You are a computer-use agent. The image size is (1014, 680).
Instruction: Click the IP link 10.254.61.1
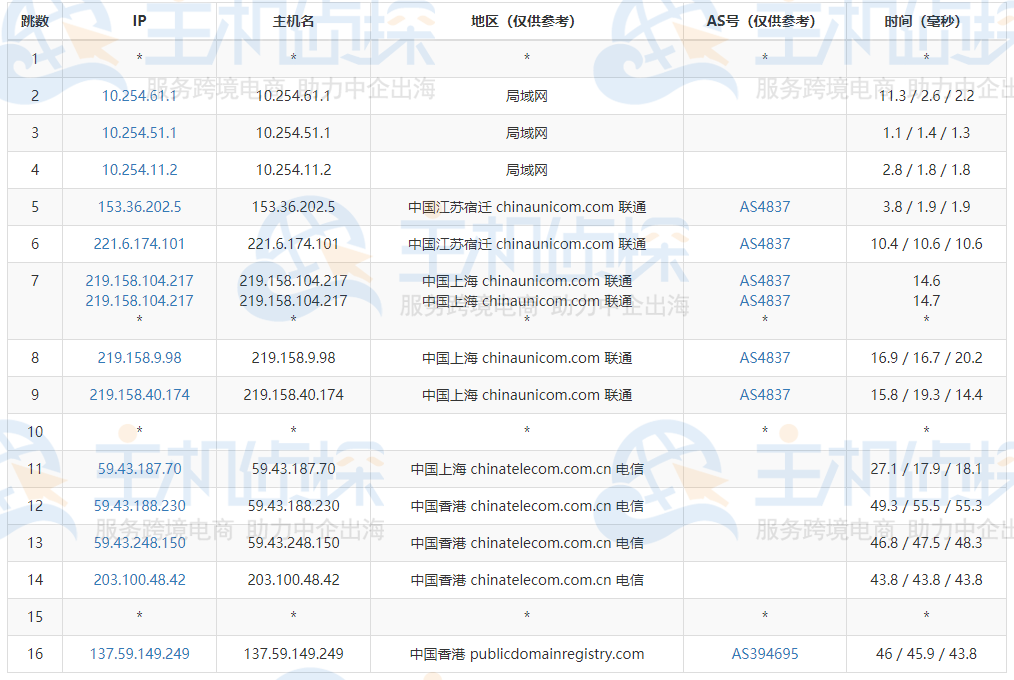pyautogui.click(x=139, y=95)
